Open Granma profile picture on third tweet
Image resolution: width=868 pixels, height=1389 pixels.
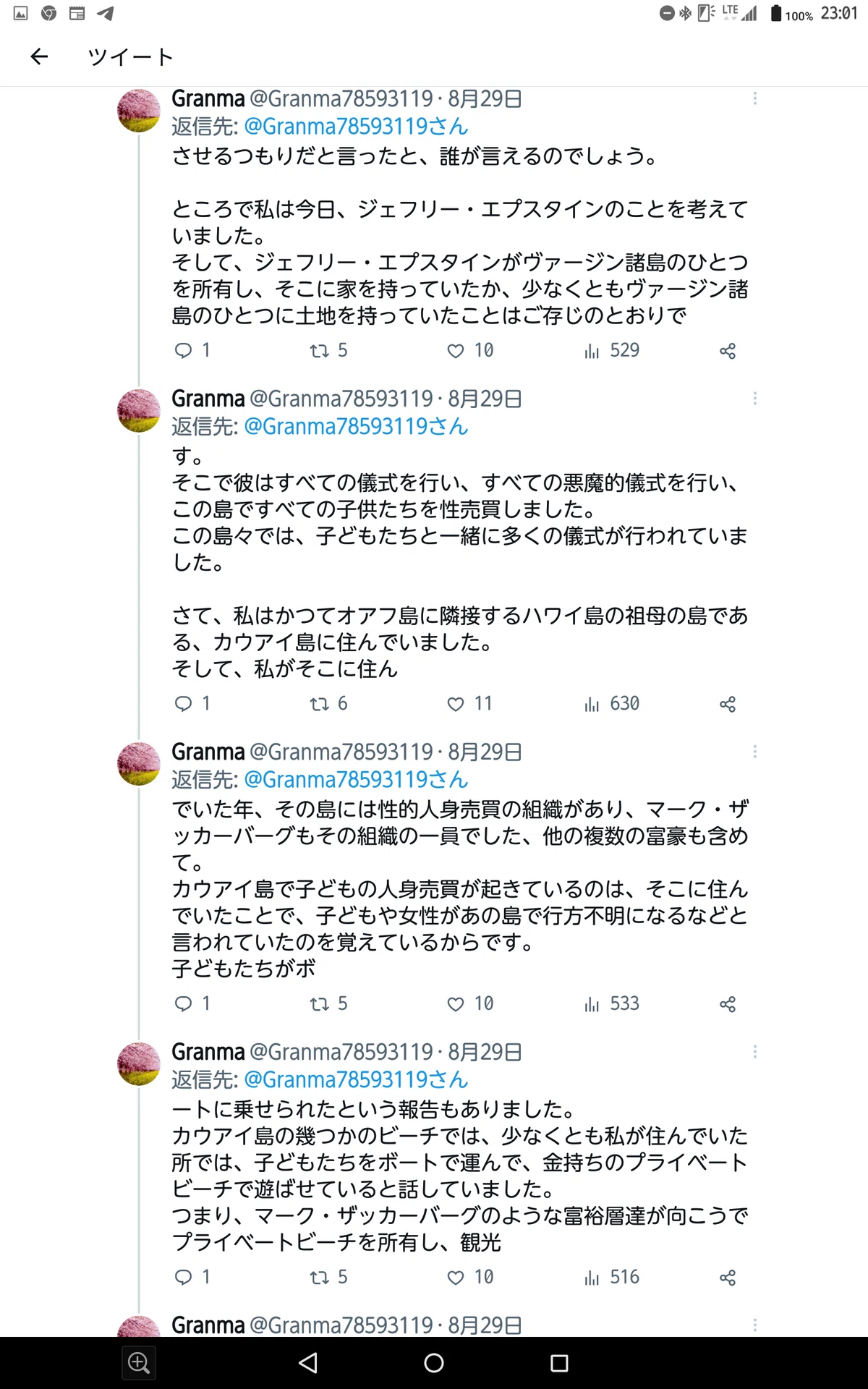pyautogui.click(x=139, y=764)
